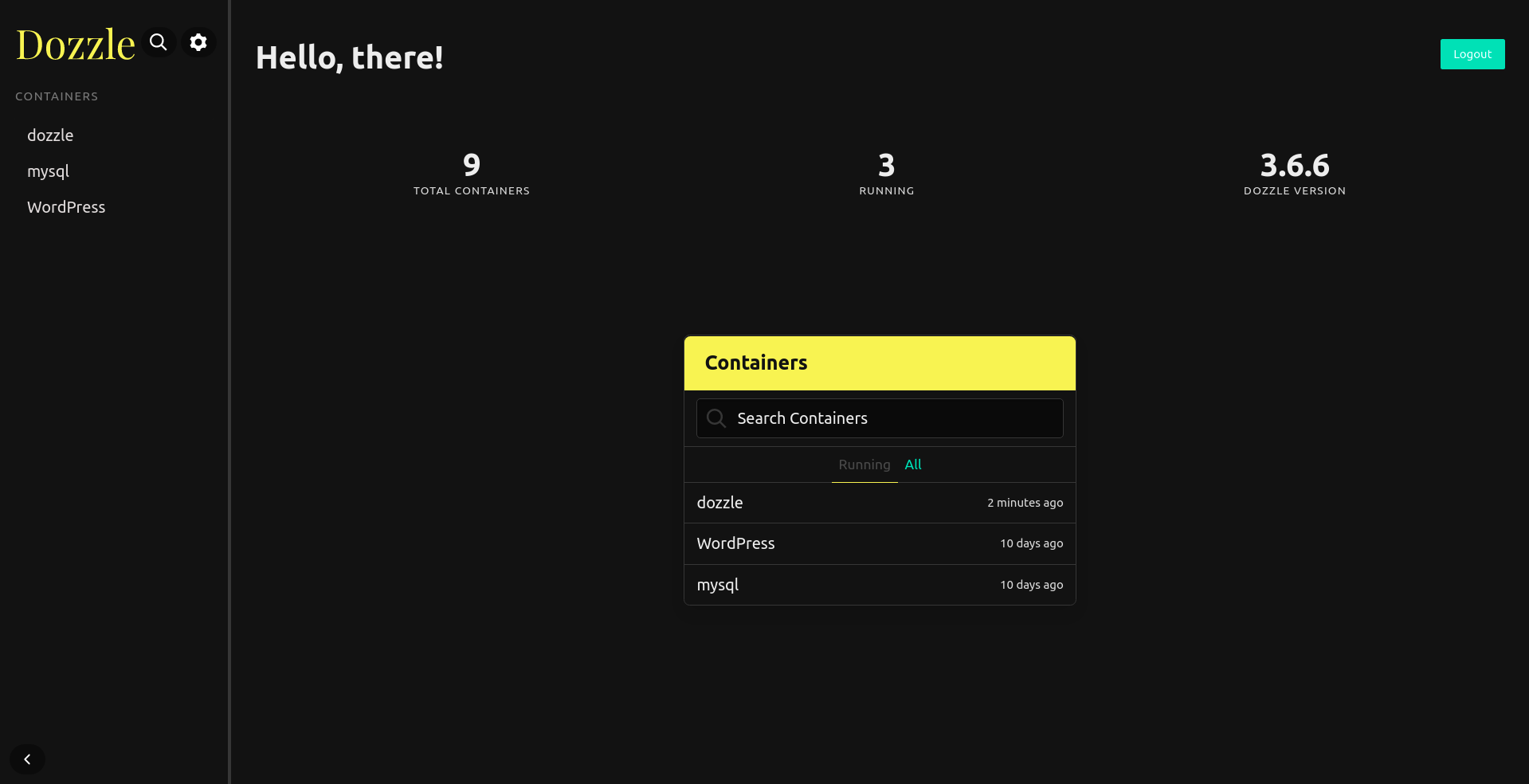Click the Dozzle Version number
This screenshot has width=1529, height=784.
(x=1294, y=166)
